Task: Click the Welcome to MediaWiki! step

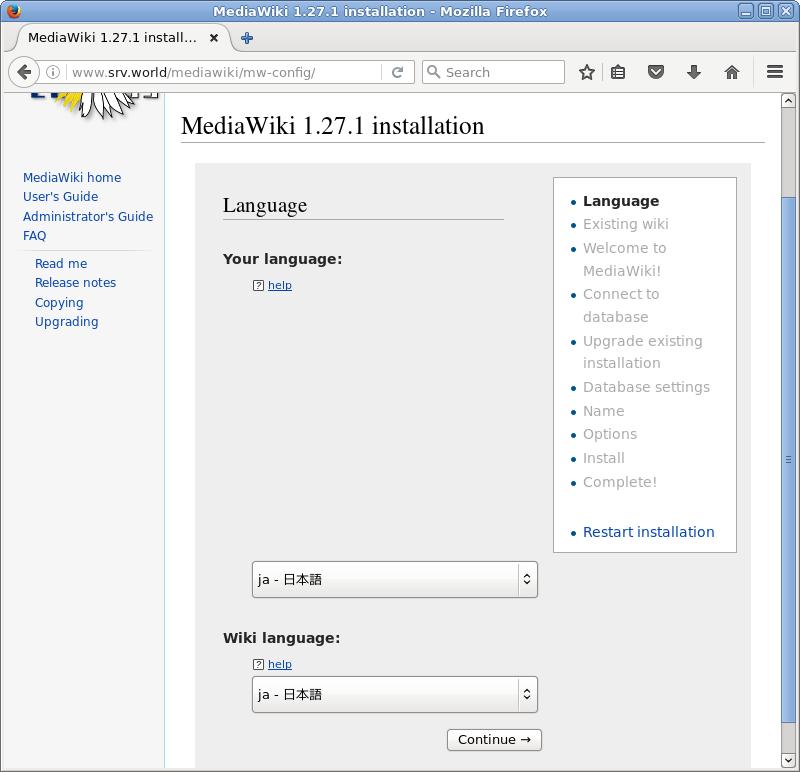Action: (624, 260)
